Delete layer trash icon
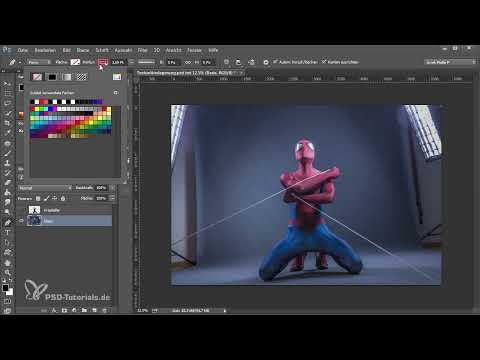 tap(104, 310)
